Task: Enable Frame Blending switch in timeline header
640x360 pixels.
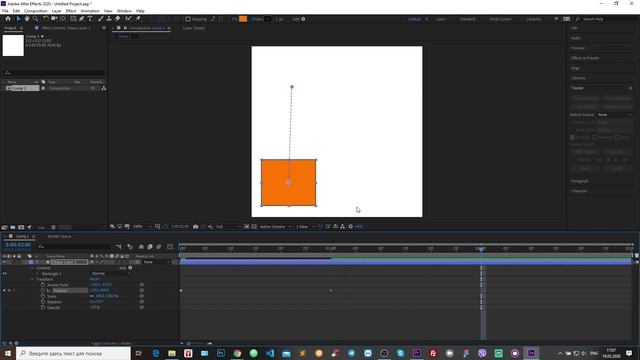Action: pos(150,247)
